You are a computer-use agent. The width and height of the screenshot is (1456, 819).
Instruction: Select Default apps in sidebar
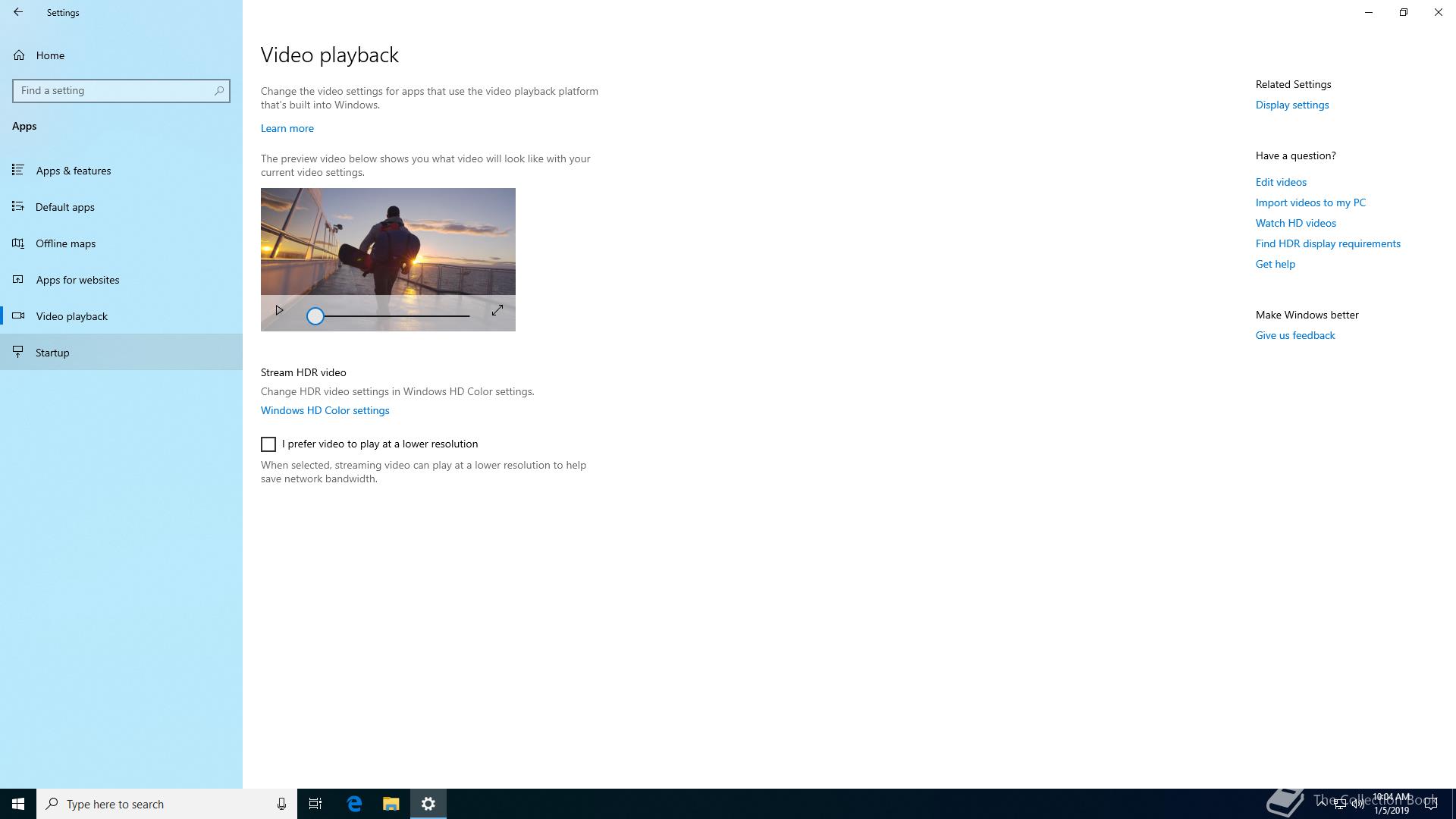click(x=65, y=207)
